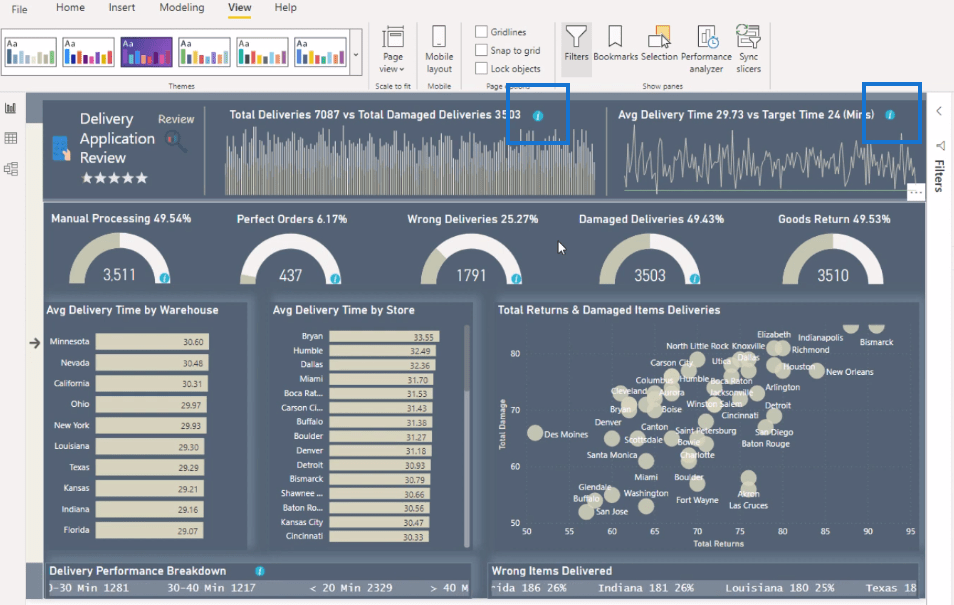The image size is (954, 605).
Task: Open the Performance analyzer pane
Action: click(x=706, y=50)
